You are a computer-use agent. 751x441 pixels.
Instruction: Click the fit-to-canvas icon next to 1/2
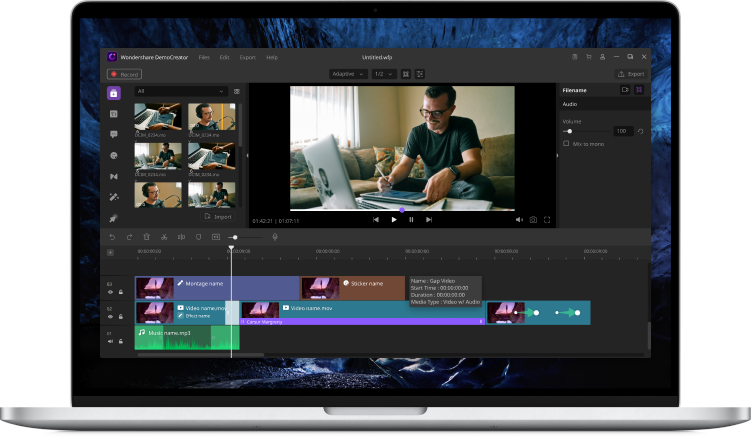pos(406,74)
